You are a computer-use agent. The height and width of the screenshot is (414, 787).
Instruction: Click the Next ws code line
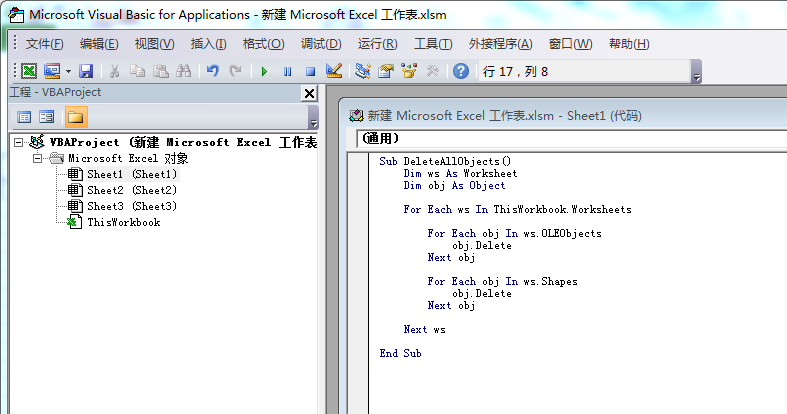pyautogui.click(x=424, y=330)
